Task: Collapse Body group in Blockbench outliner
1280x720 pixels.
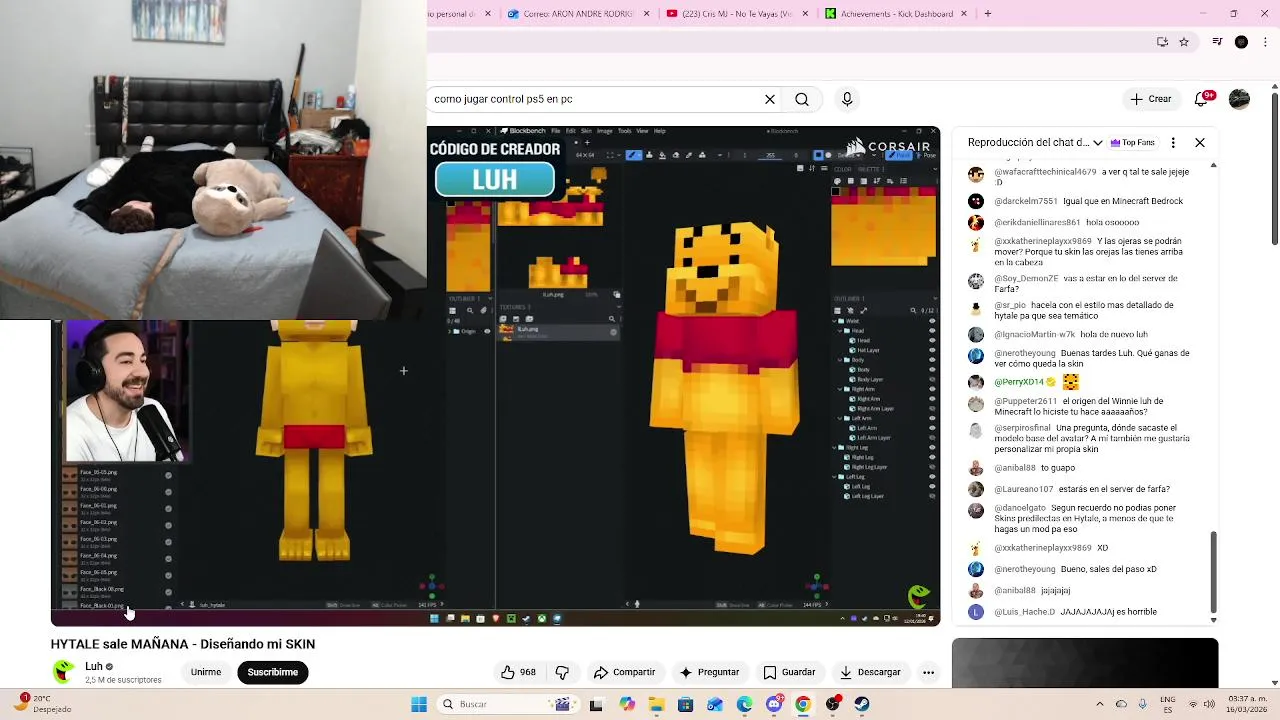Action: click(841, 360)
